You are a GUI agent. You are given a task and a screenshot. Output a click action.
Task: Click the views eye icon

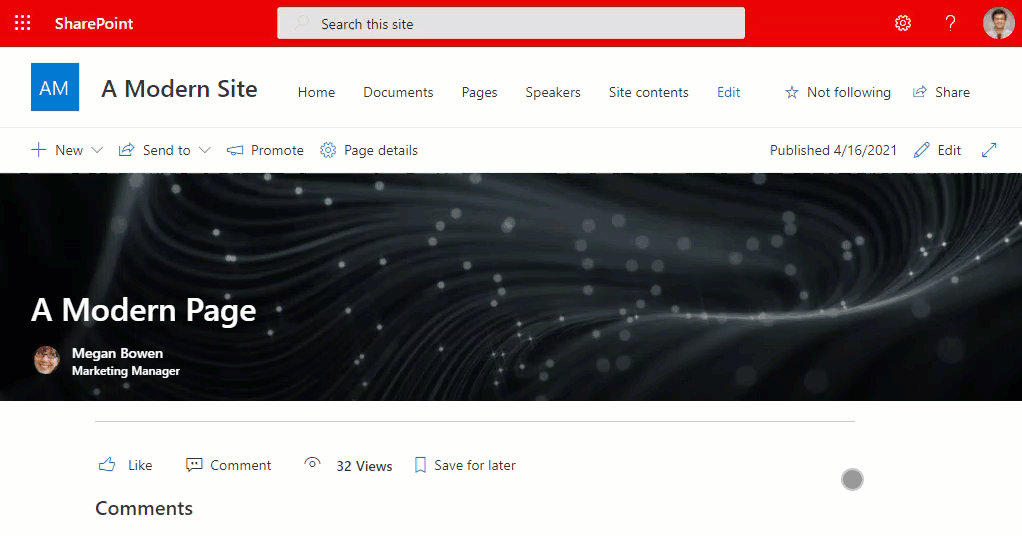tap(312, 464)
